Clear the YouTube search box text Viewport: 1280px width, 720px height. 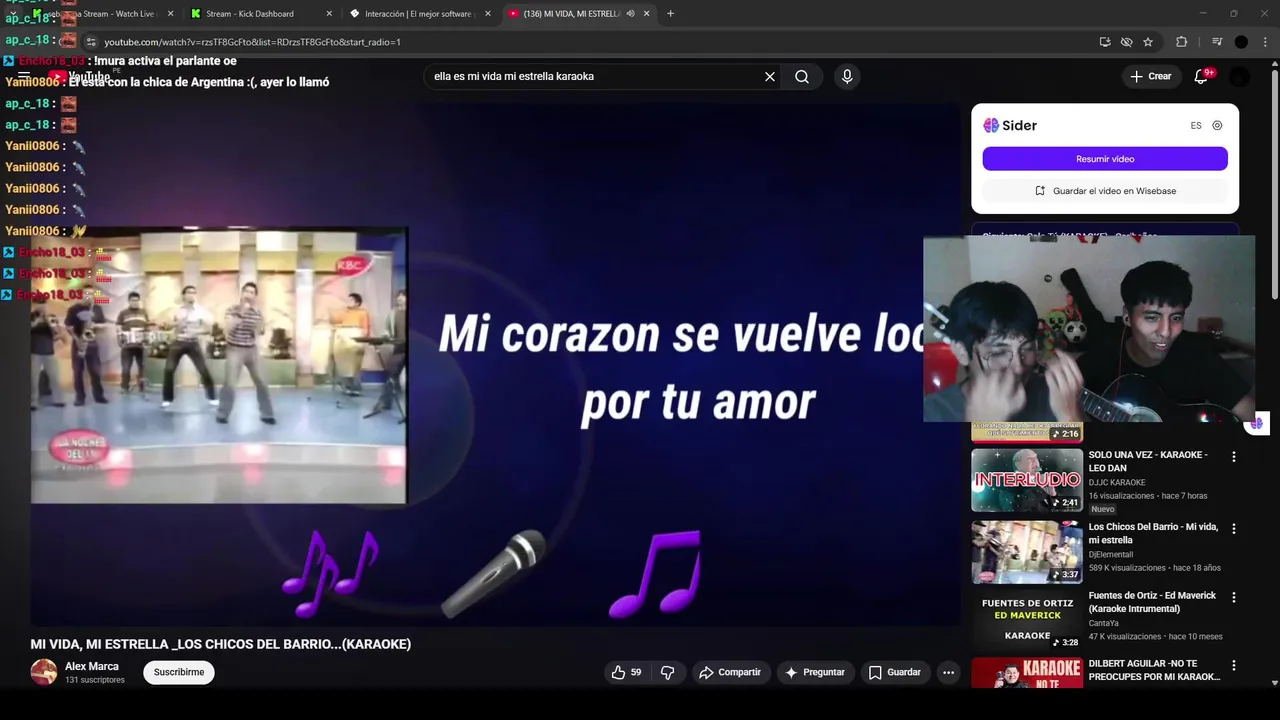coord(770,76)
